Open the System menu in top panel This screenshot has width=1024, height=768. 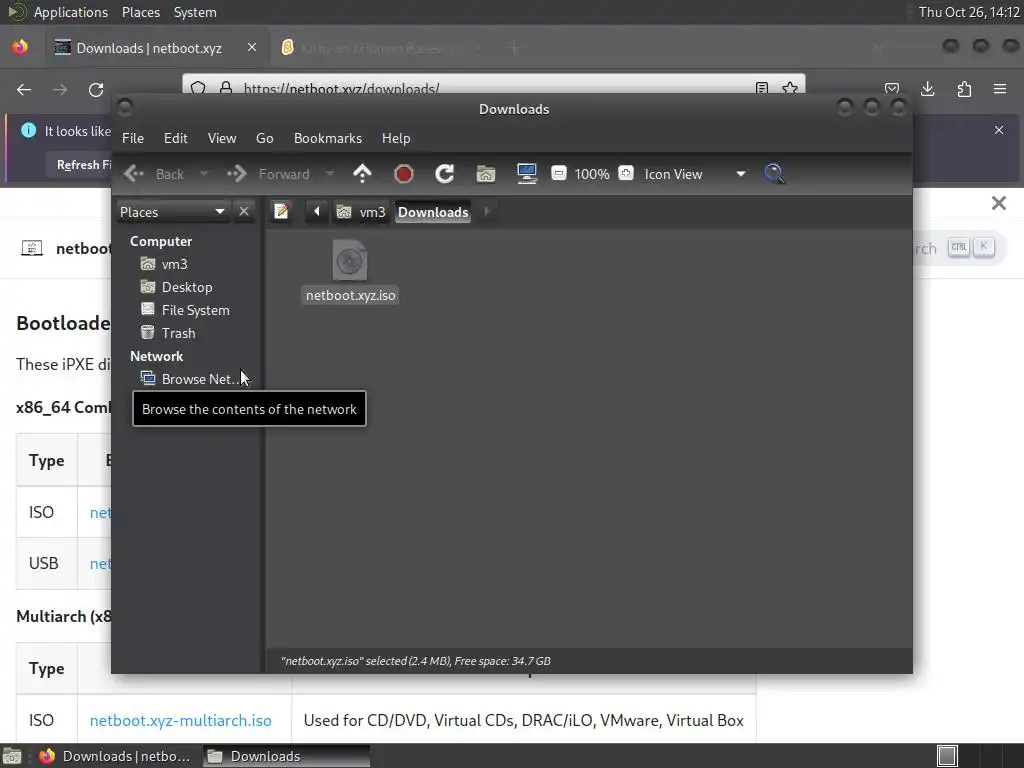point(195,12)
